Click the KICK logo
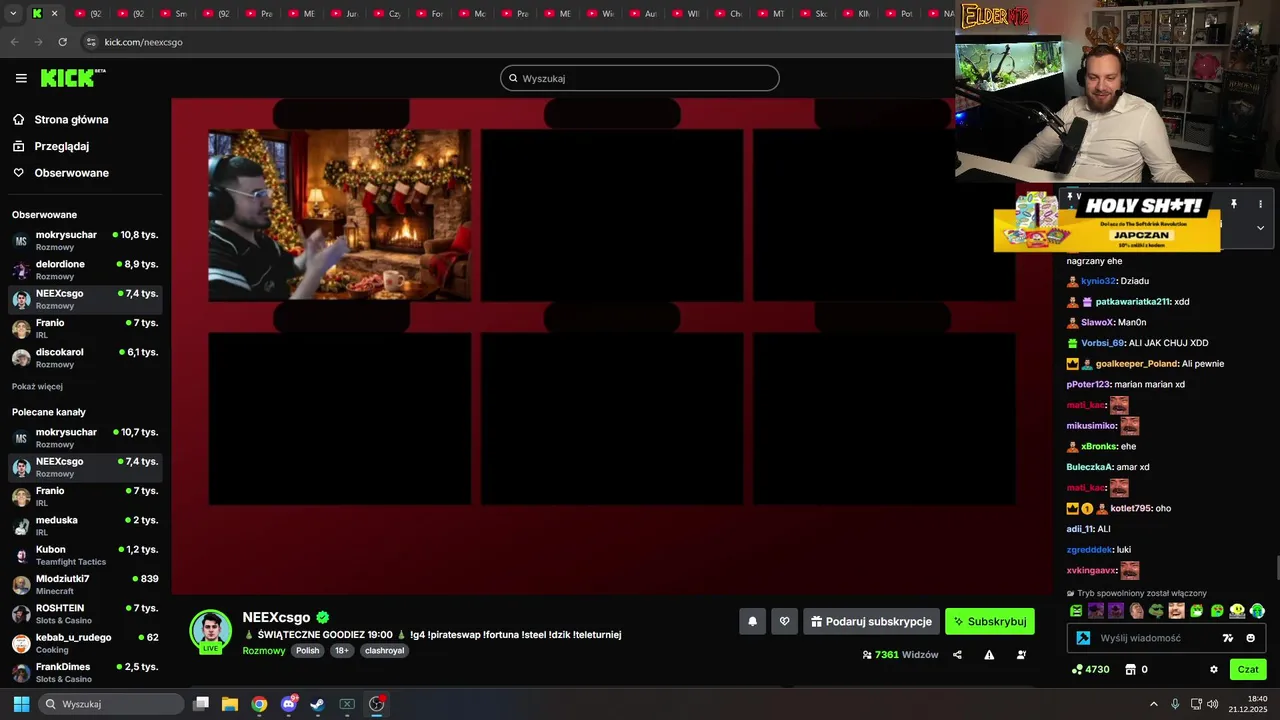Viewport: 1280px width, 720px height. [x=72, y=78]
